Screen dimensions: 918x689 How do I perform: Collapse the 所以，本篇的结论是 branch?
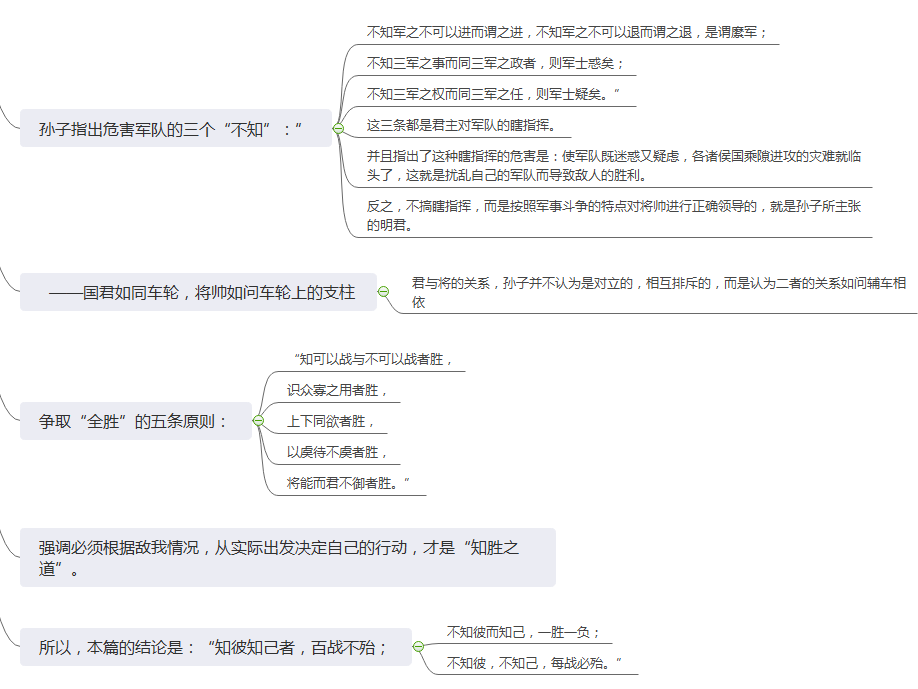click(x=418, y=646)
